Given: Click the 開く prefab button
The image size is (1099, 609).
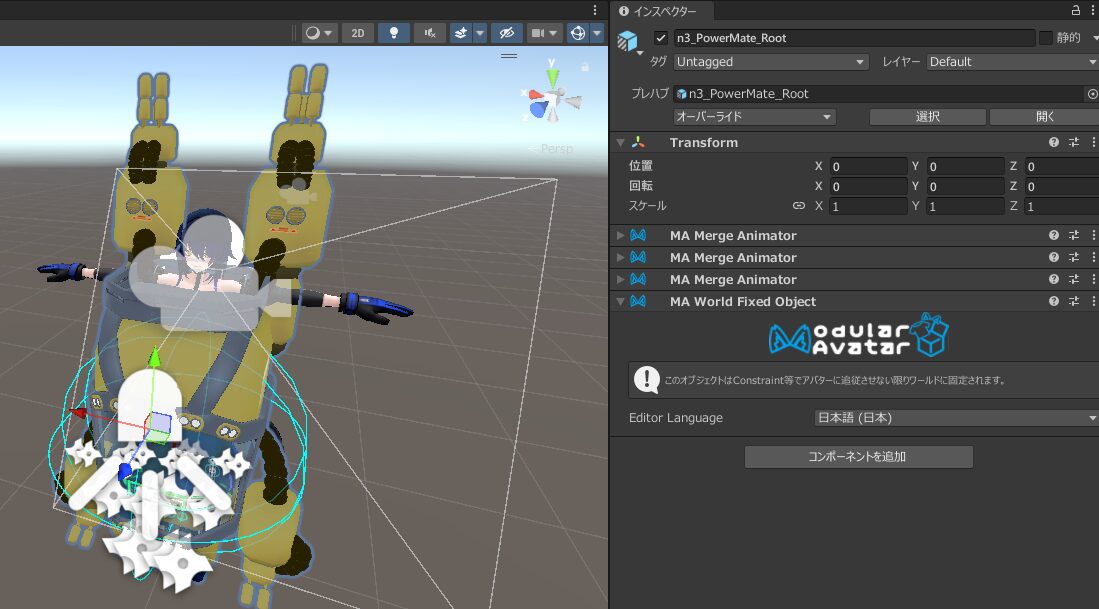Looking at the screenshot, I should (1045, 117).
